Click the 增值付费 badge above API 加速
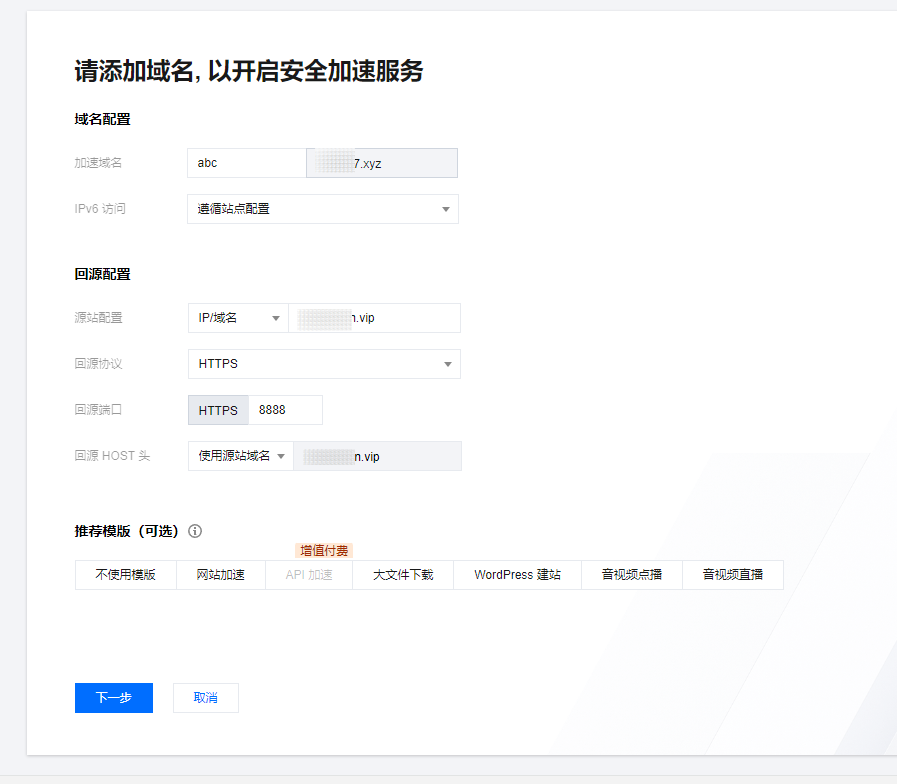 [x=324, y=550]
